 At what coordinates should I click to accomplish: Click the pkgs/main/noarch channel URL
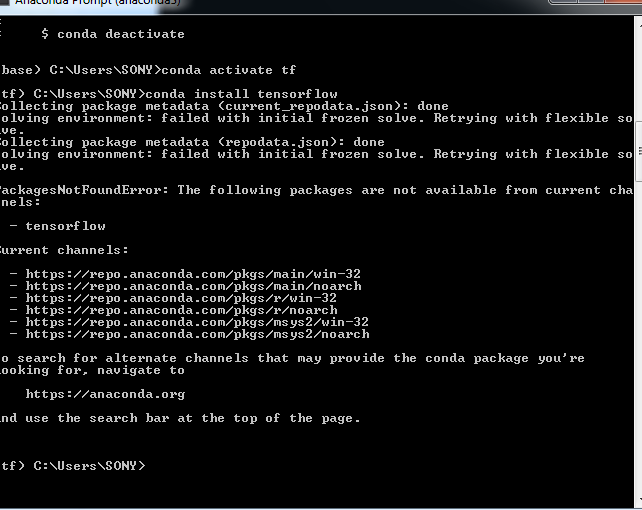tap(193, 286)
